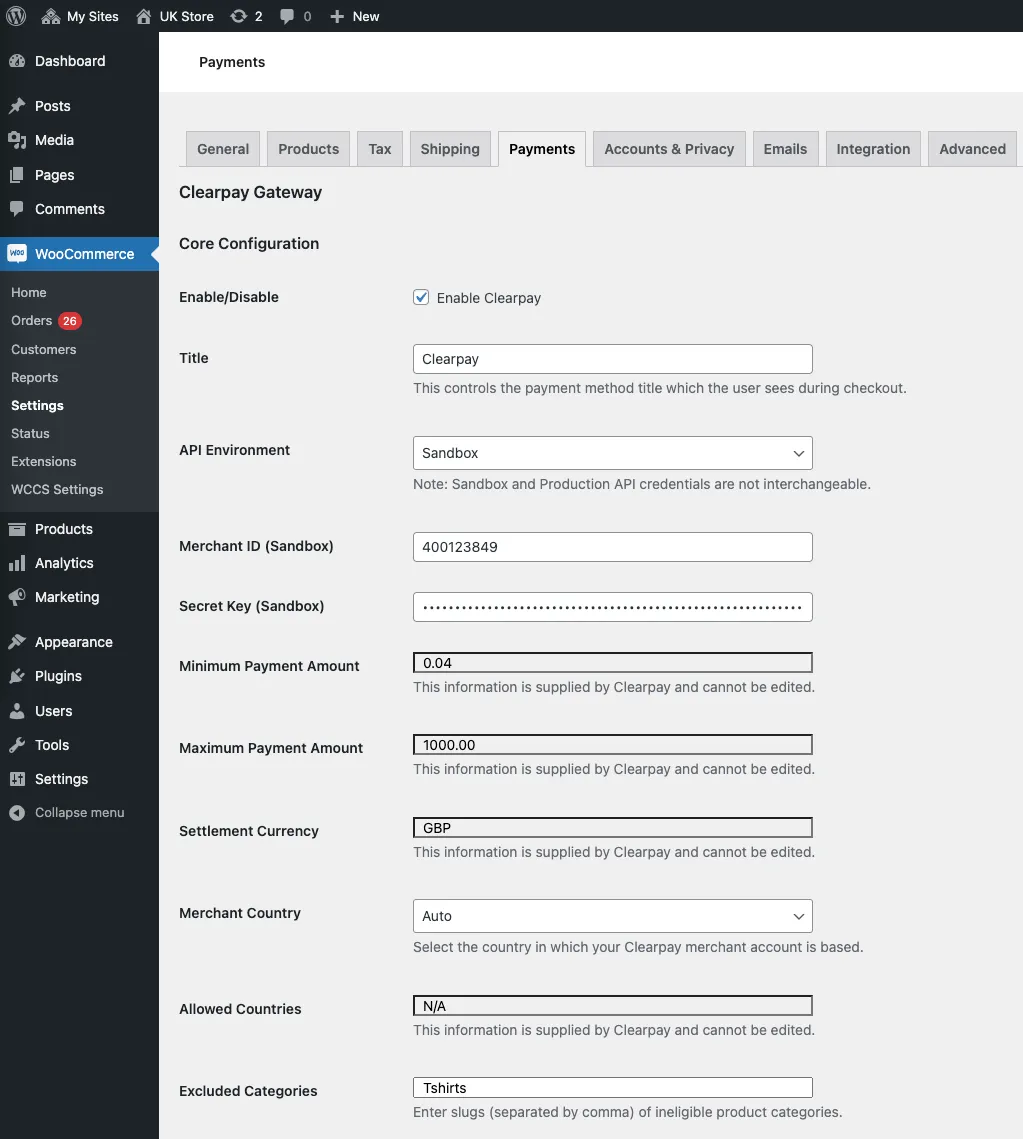Click the sidebar Settings sliders icon
1023x1139 pixels.
click(17, 779)
